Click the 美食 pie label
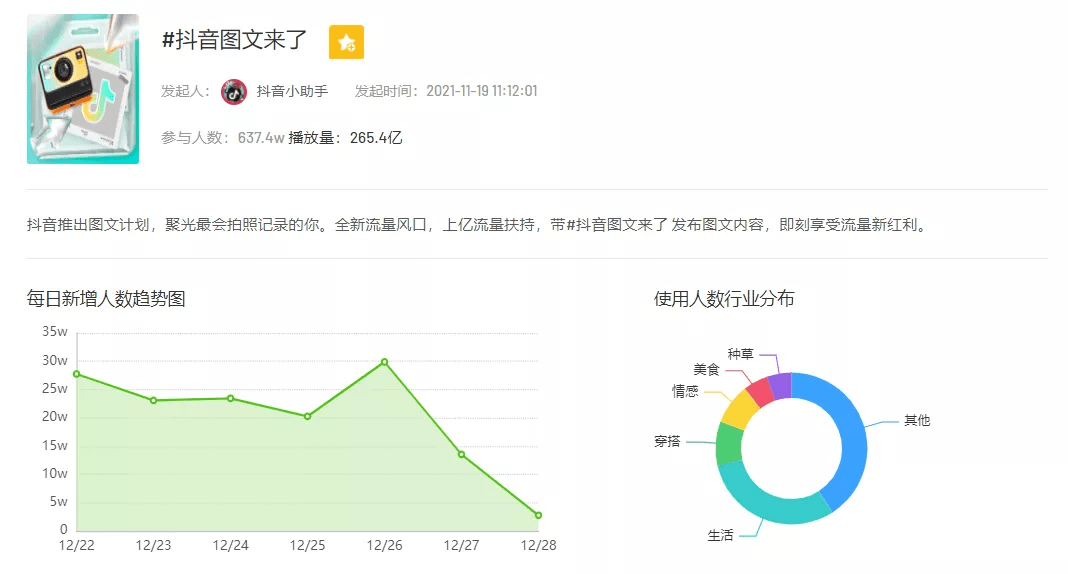Image resolution: width=1068 pixels, height=574 pixels. pos(706,370)
